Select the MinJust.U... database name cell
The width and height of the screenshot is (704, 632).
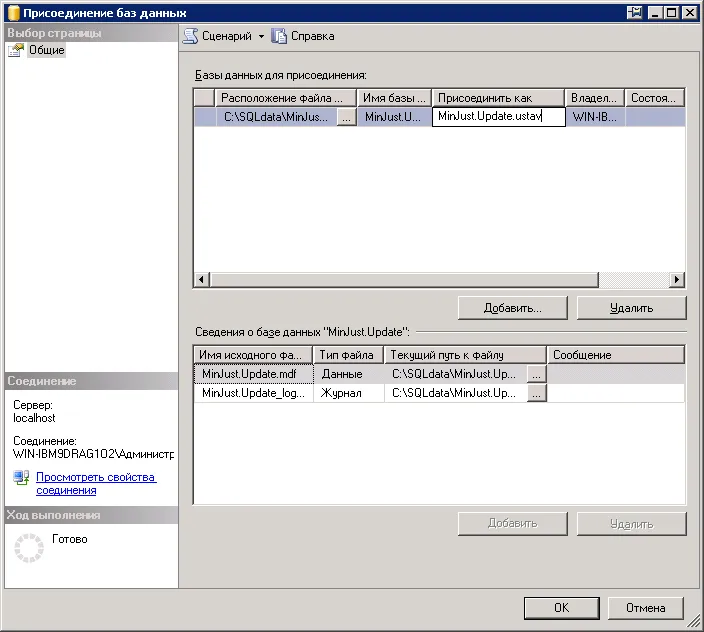(394, 117)
